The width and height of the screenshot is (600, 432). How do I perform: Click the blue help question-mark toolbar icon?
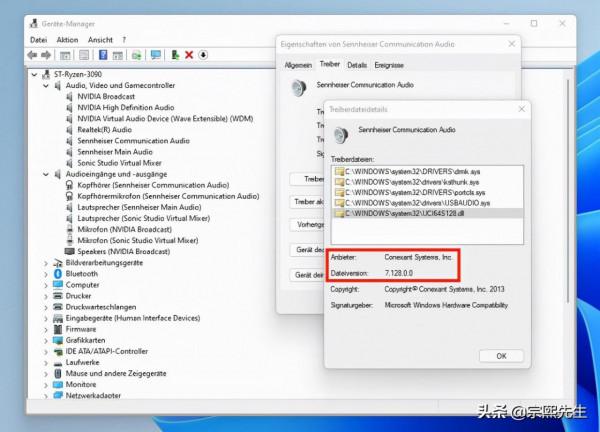tap(103, 55)
